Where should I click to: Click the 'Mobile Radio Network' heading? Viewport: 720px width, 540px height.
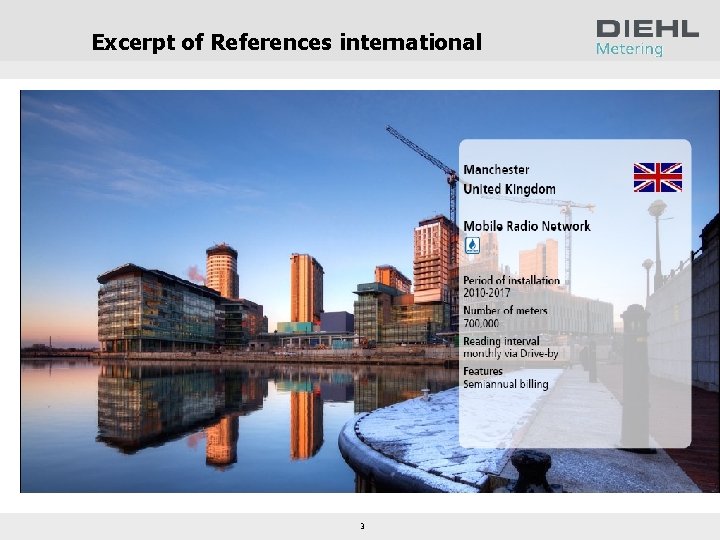click(x=527, y=226)
